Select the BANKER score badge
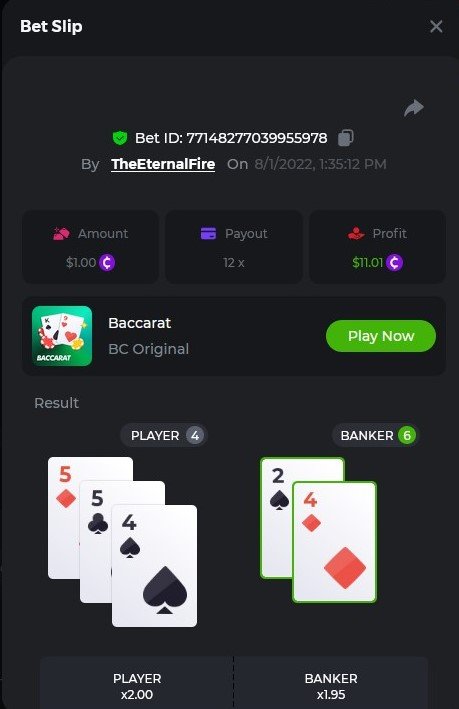This screenshot has height=709, width=459. click(x=407, y=435)
